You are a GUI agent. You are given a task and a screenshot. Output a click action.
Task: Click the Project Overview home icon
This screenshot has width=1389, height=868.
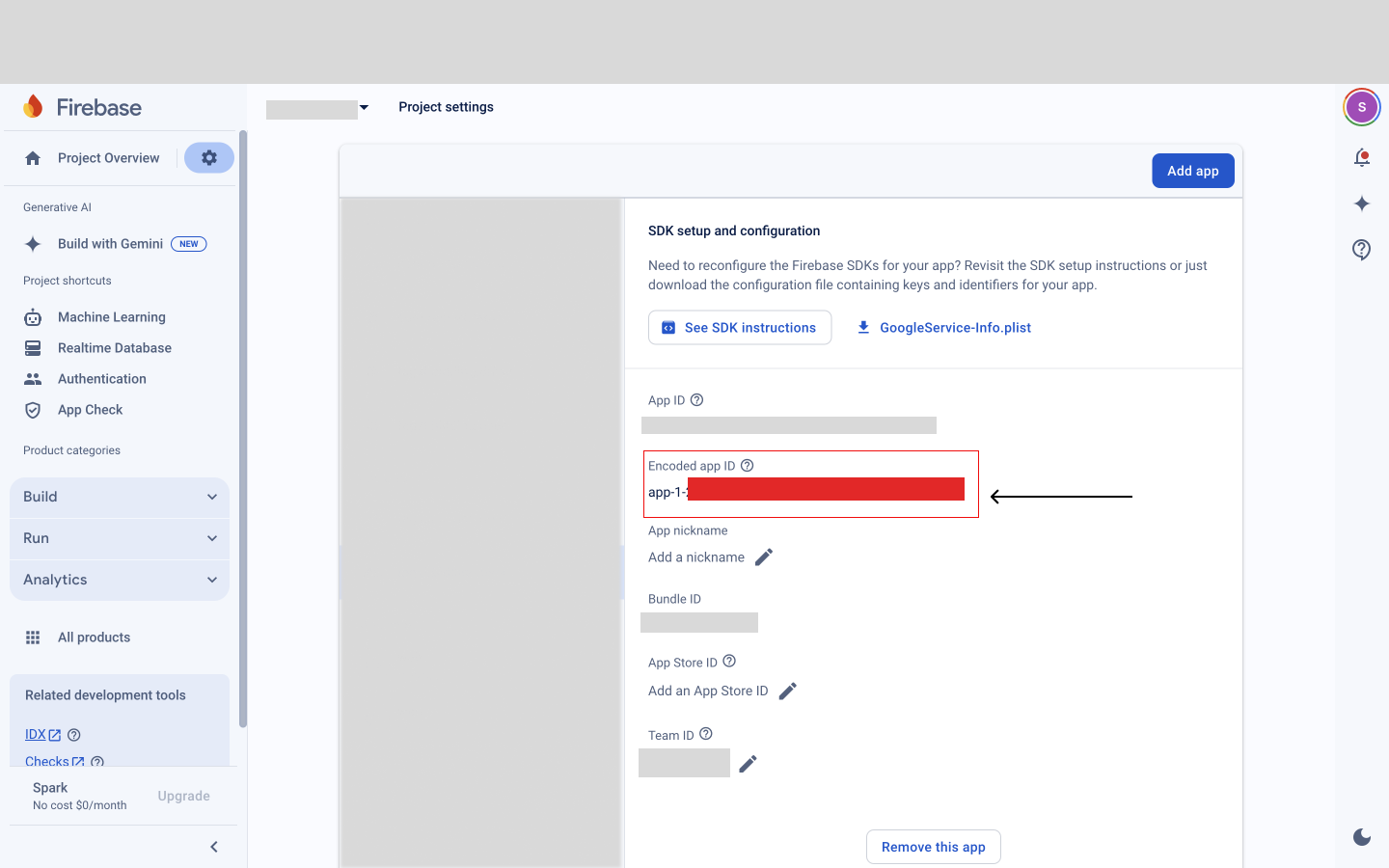click(x=33, y=158)
